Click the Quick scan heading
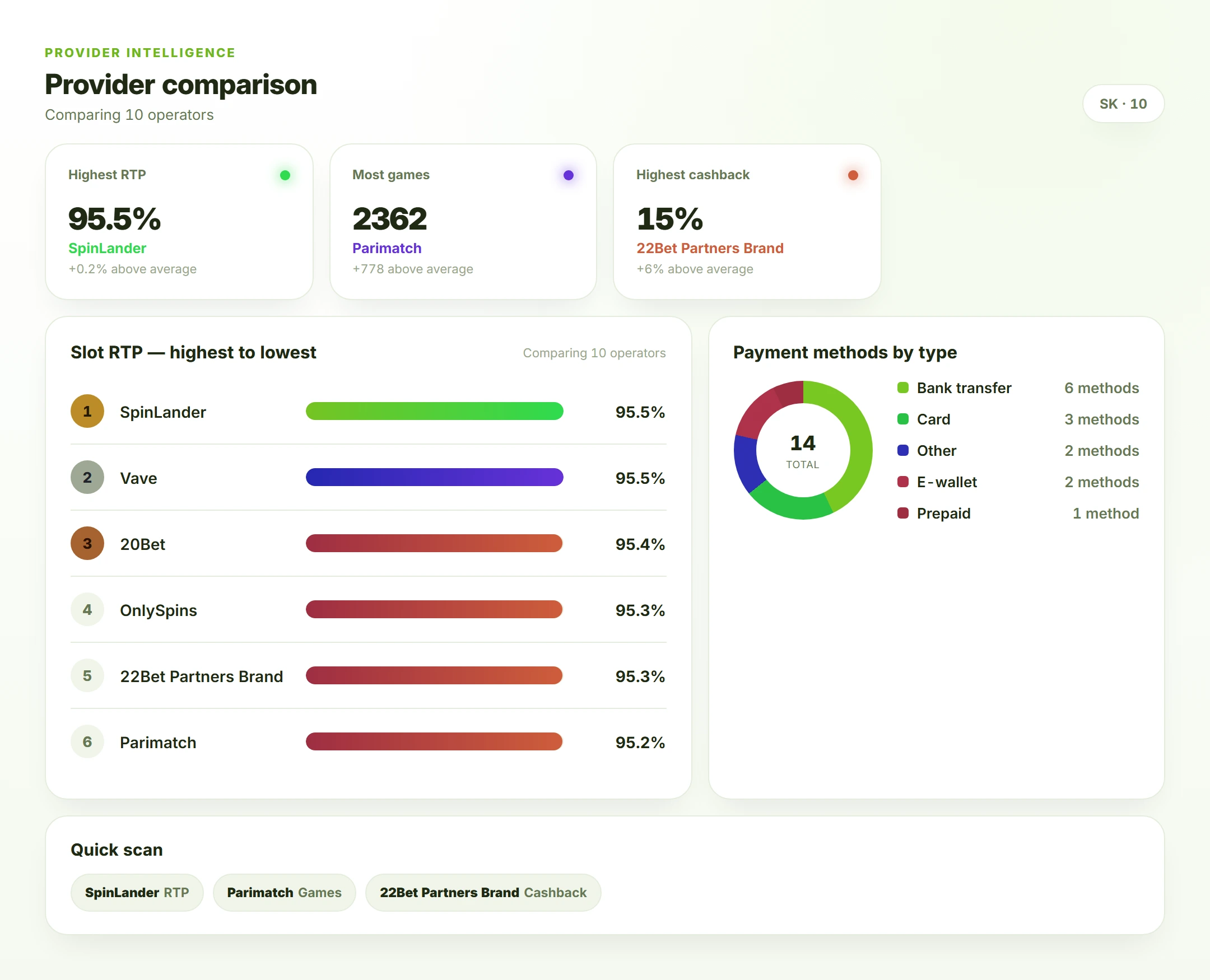Image resolution: width=1210 pixels, height=980 pixels. (117, 850)
